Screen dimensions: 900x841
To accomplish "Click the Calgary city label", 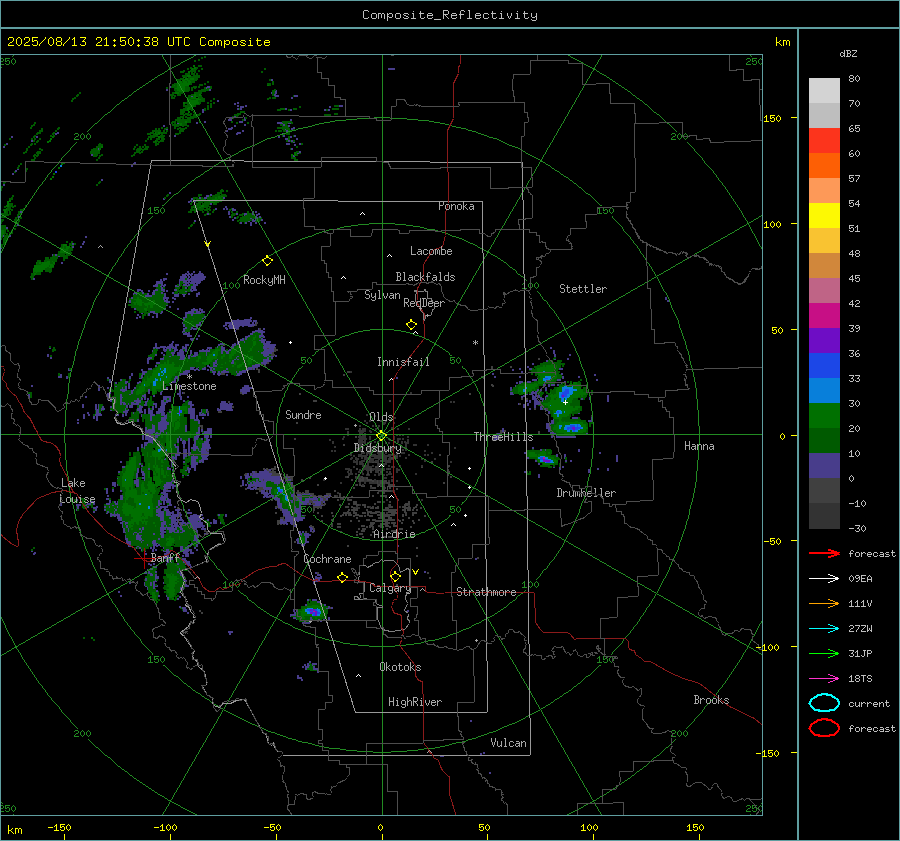I will 390,588.
